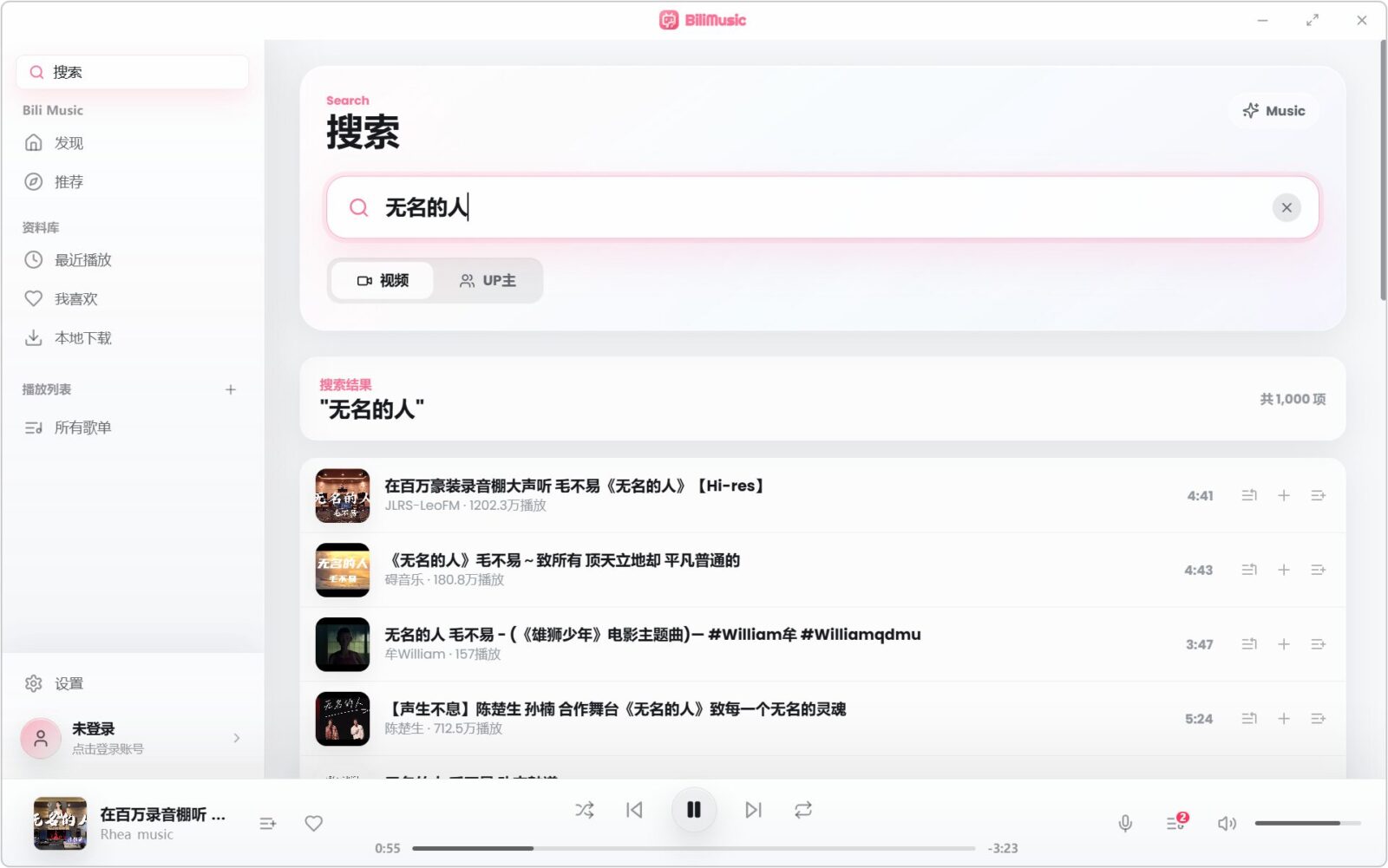1388x868 pixels.
Task: Add the playing track to playlist from player bar
Action: click(268, 824)
